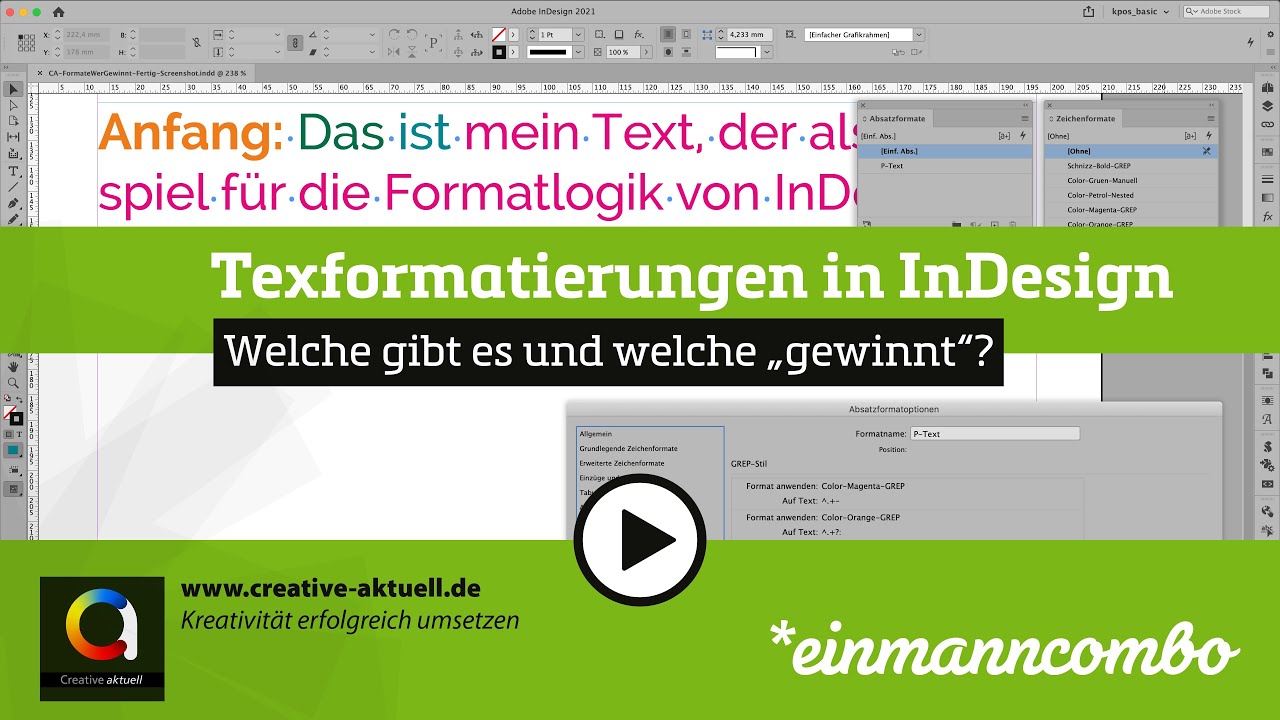Image resolution: width=1280 pixels, height=720 pixels.
Task: Select the Pencil tool
Action: (14, 219)
